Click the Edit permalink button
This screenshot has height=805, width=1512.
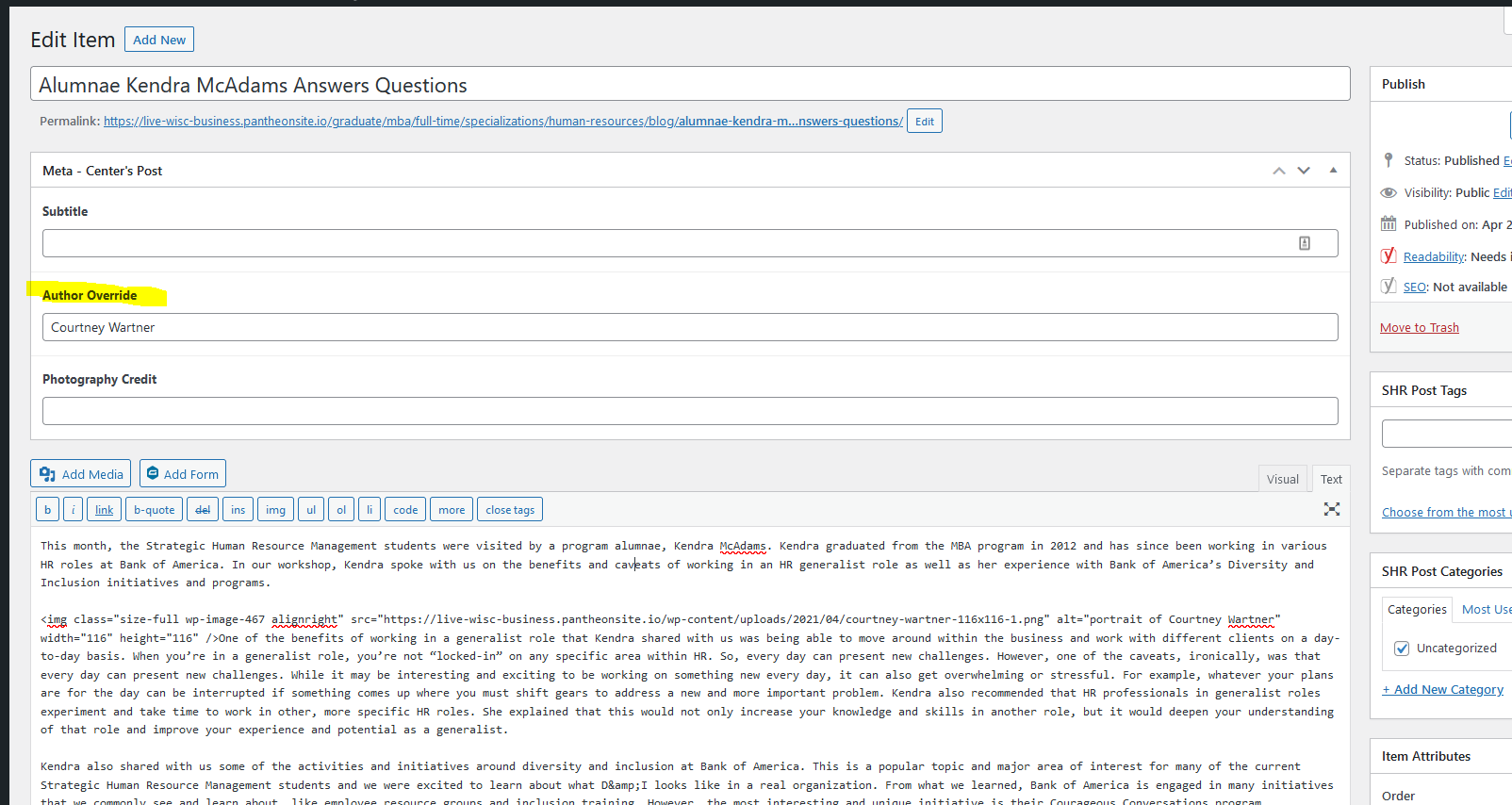924,122
